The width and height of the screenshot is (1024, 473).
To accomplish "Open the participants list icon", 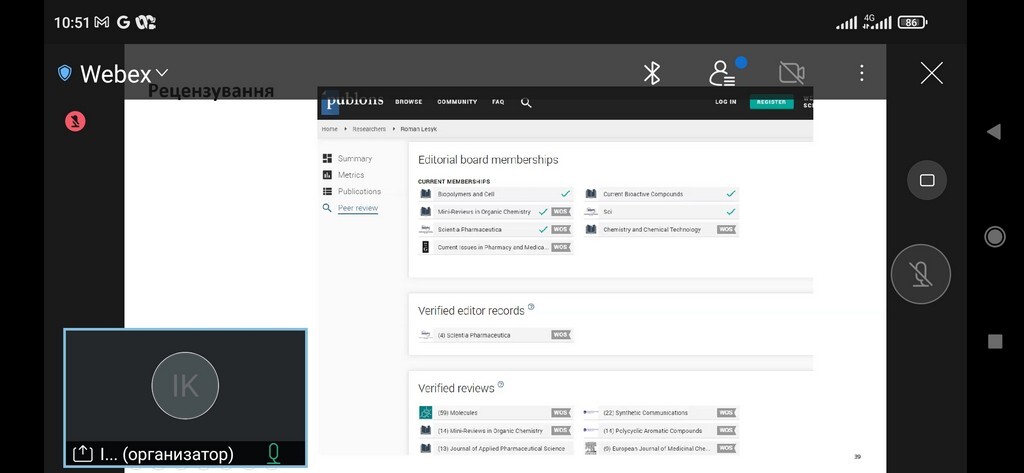I will [x=722, y=73].
